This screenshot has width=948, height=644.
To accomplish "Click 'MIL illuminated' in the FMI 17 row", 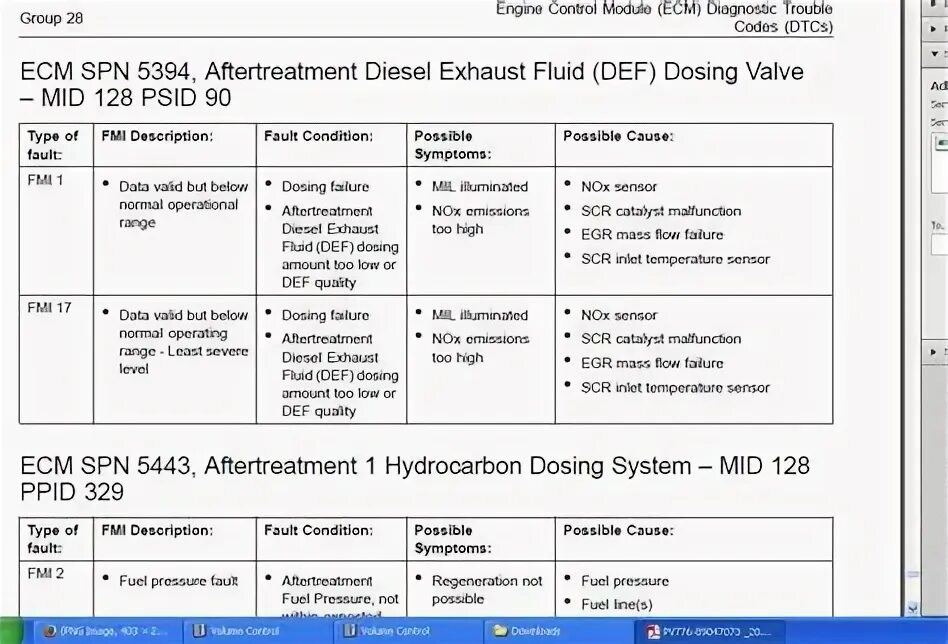I will point(479,315).
